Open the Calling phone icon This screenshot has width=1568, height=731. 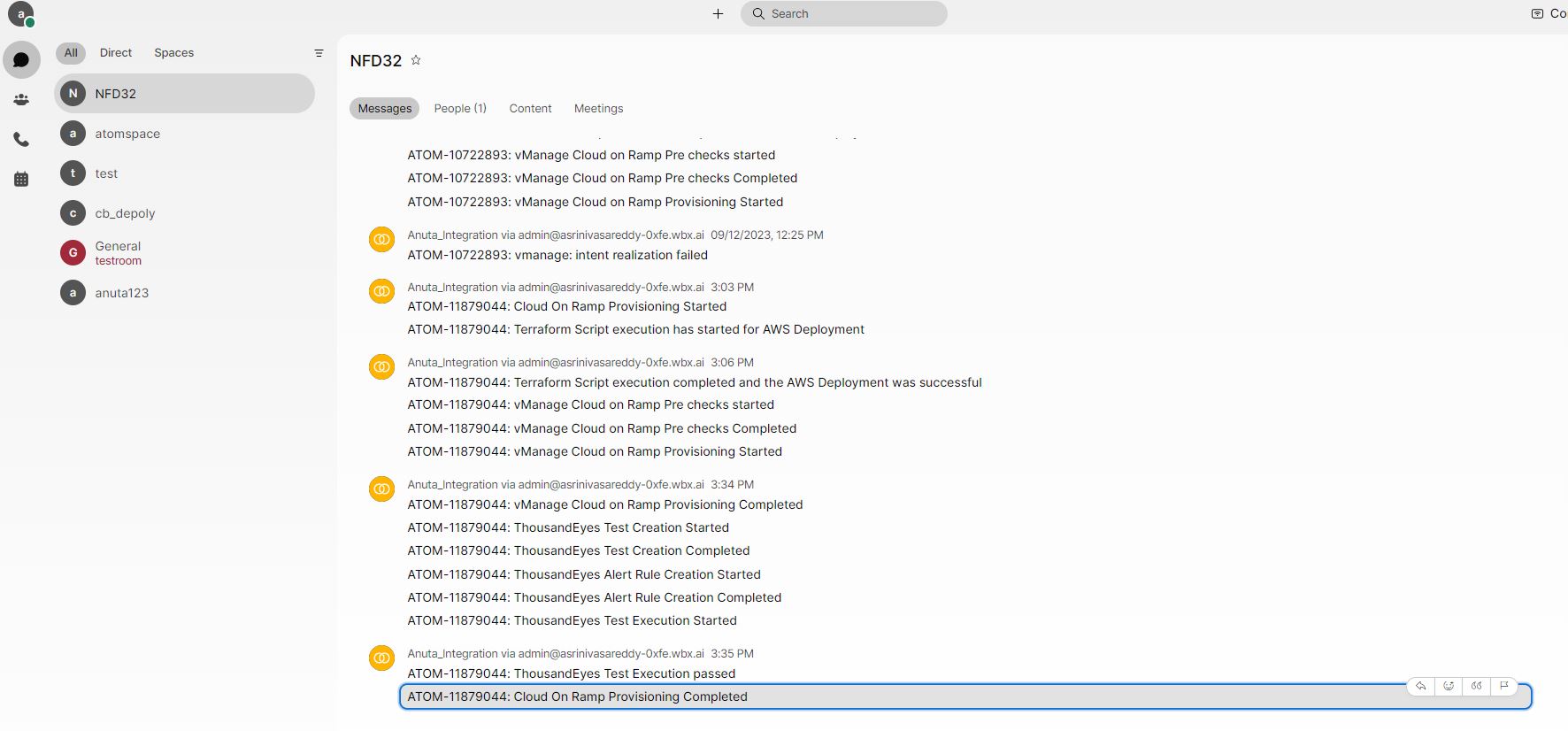21,140
